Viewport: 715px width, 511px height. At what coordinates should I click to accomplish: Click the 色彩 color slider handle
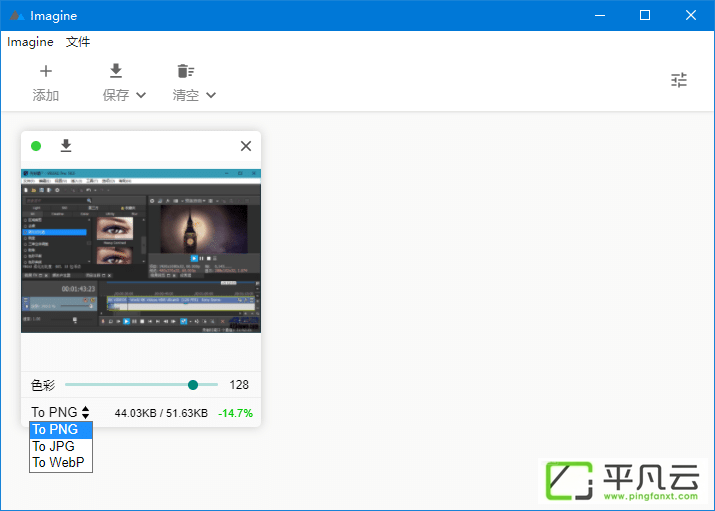[193, 385]
